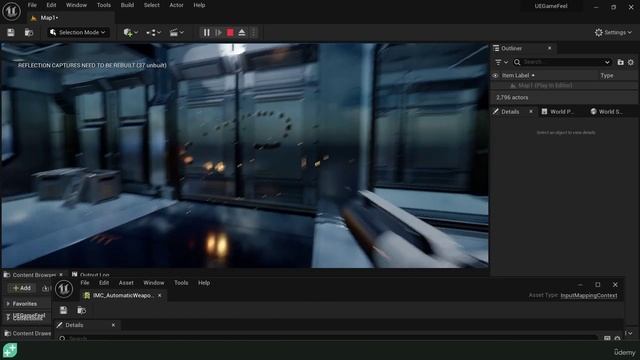Click the InputMappingContext asset type link

(x=589, y=296)
